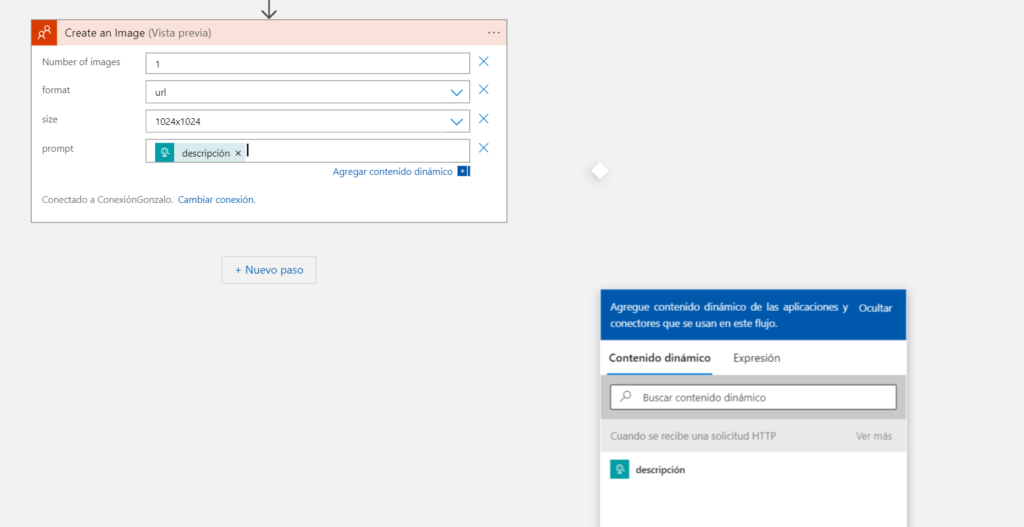Switch to the Contenido dinámico tab

660,358
